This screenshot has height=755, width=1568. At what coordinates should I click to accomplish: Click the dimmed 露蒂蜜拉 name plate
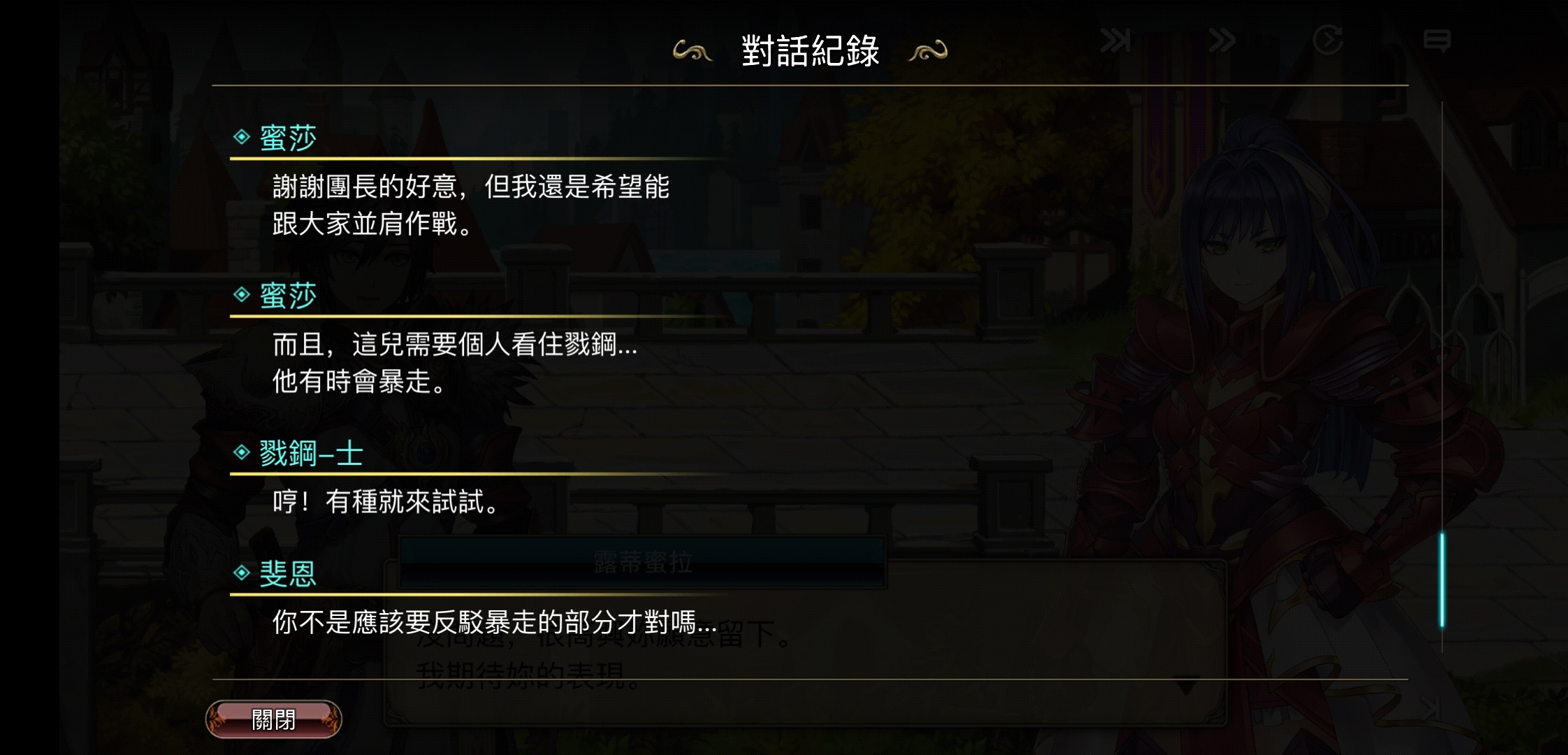click(x=642, y=562)
